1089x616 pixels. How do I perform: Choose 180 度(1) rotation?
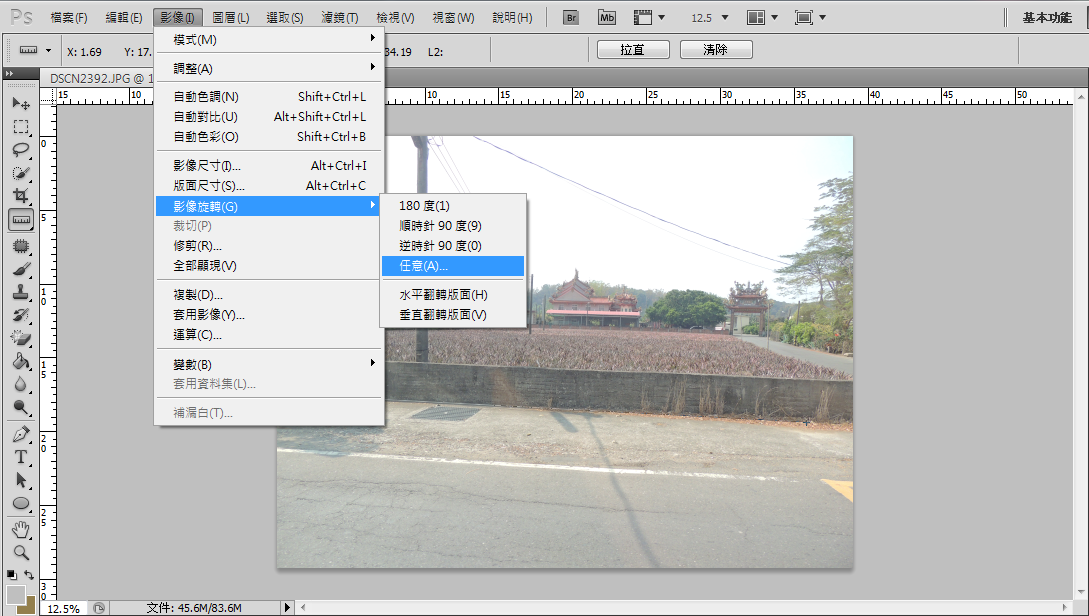pyautogui.click(x=453, y=206)
